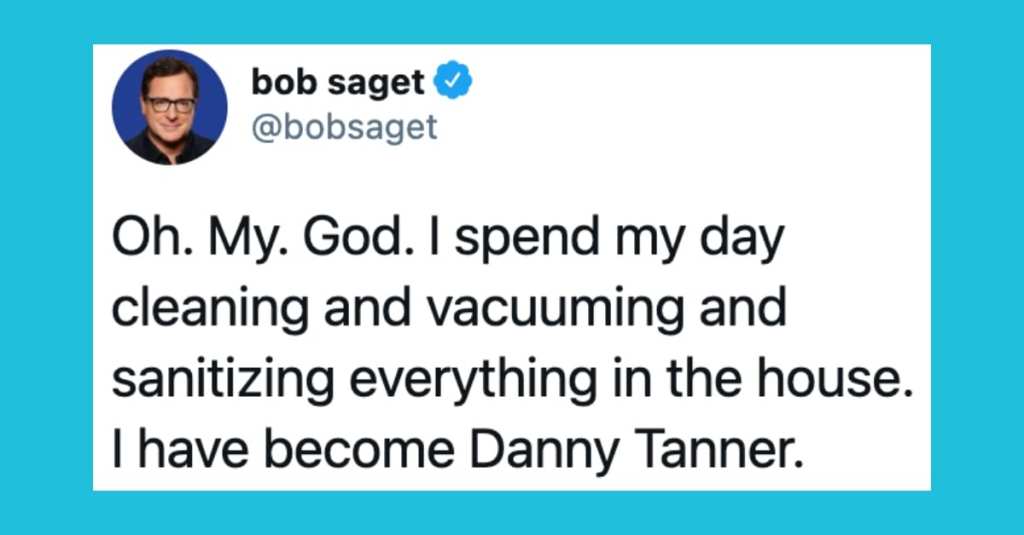Screen dimensions: 1024x535
Task: Click the blue border background above the tweet
Action: pos(512,21)
